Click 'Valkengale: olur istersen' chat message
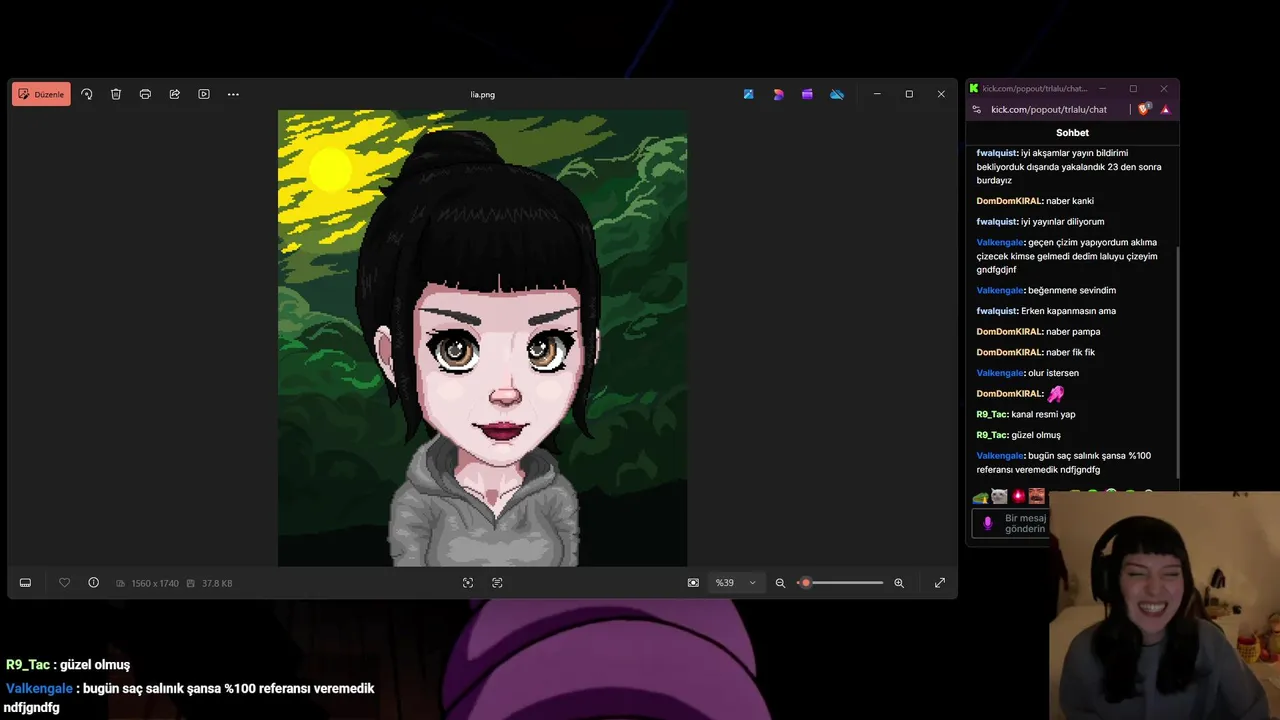The image size is (1280, 720). 1027,373
